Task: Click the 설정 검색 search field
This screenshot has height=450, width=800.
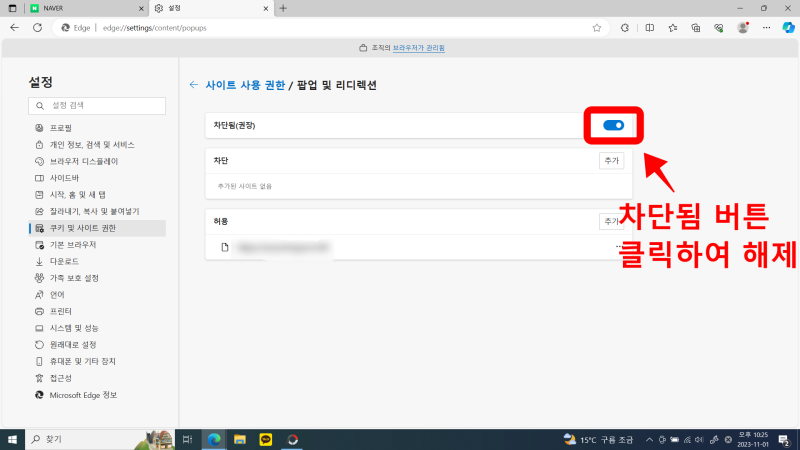Action: [x=97, y=106]
